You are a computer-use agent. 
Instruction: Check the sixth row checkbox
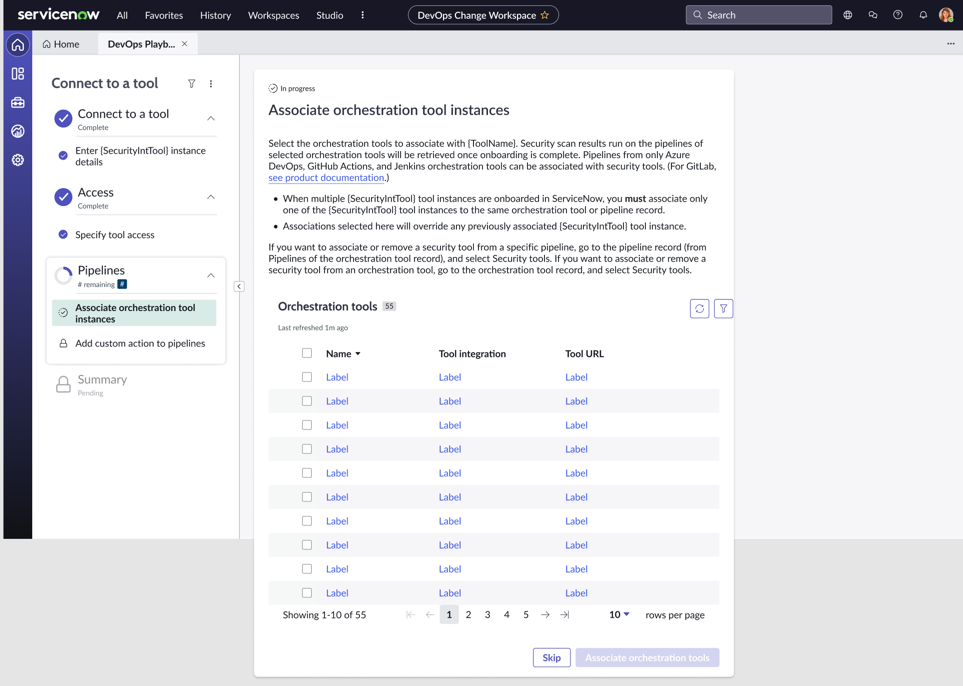306,497
